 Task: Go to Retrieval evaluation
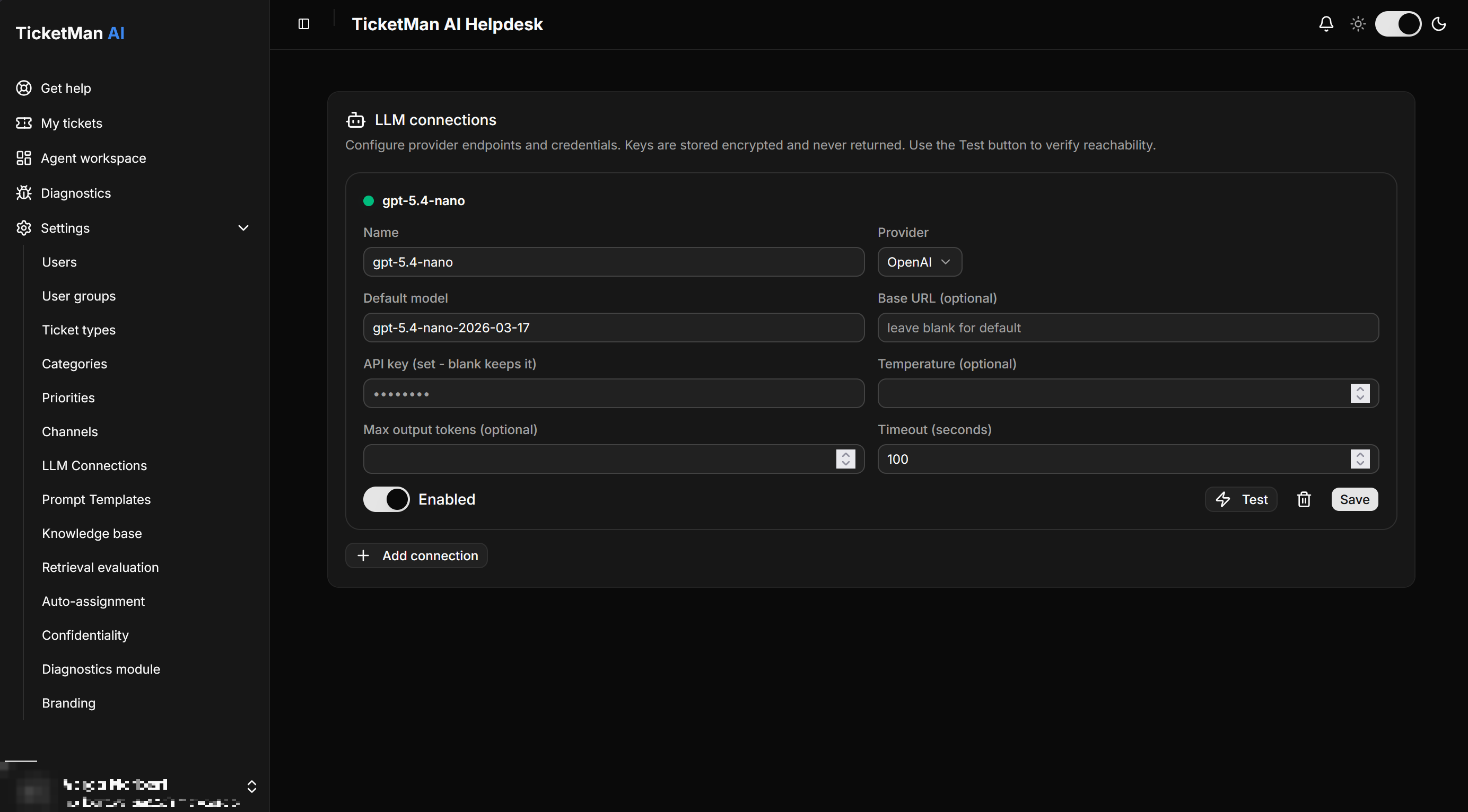click(100, 567)
